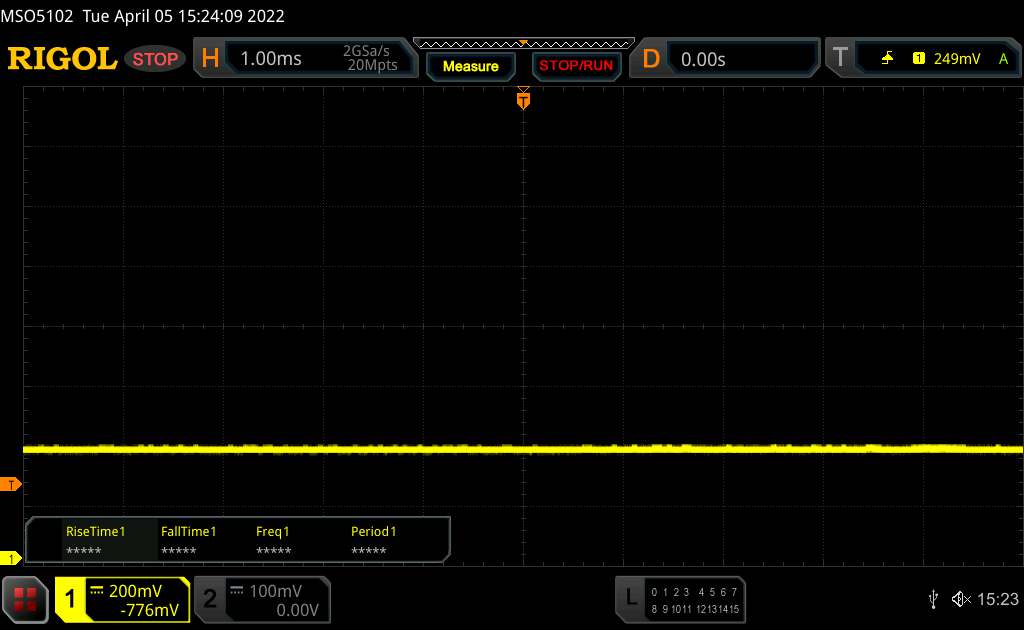Viewport: 1024px width, 630px height.
Task: Toggle channel 2 button
Action: 210,599
